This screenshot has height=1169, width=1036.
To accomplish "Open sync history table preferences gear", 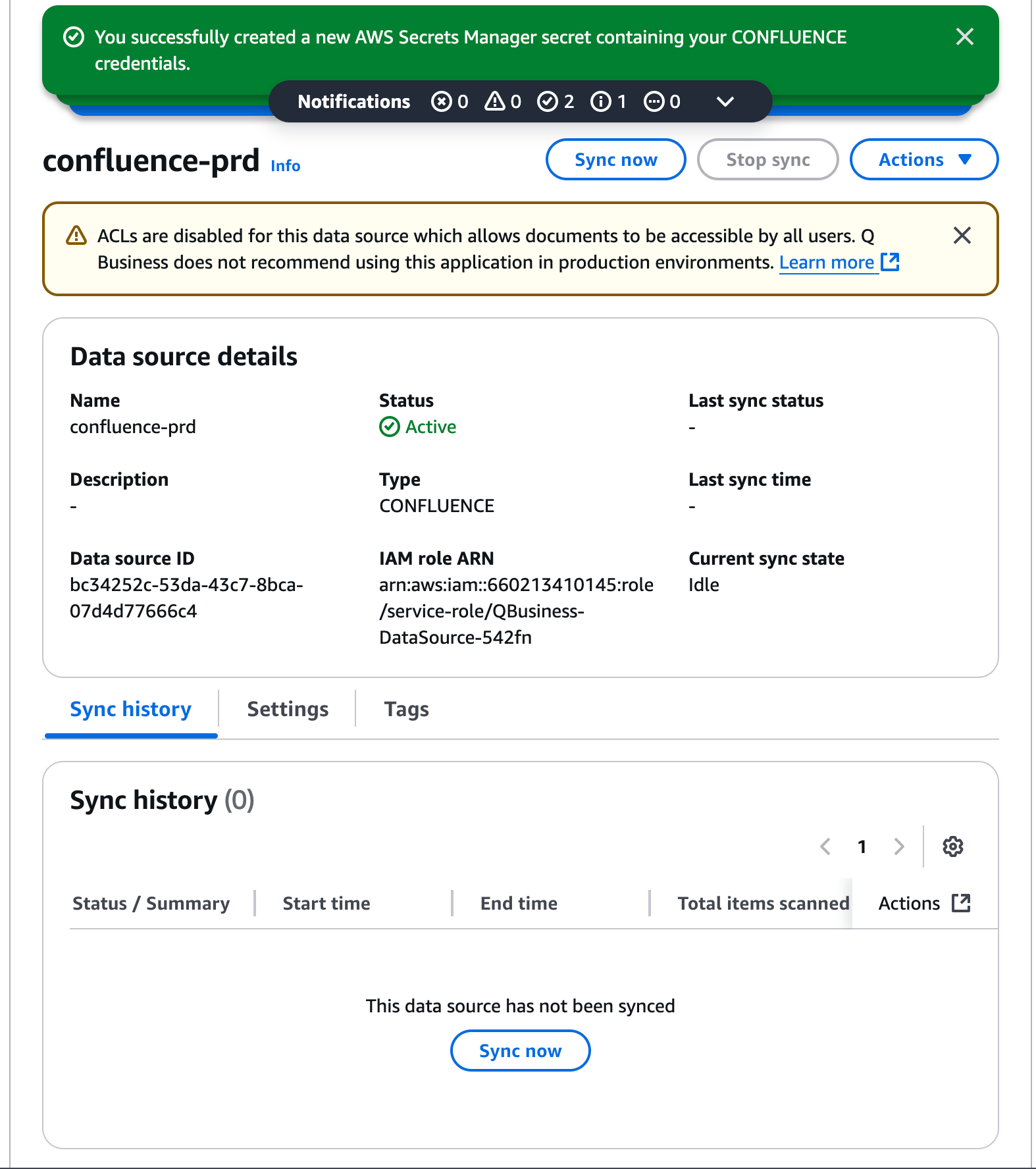I will click(953, 846).
